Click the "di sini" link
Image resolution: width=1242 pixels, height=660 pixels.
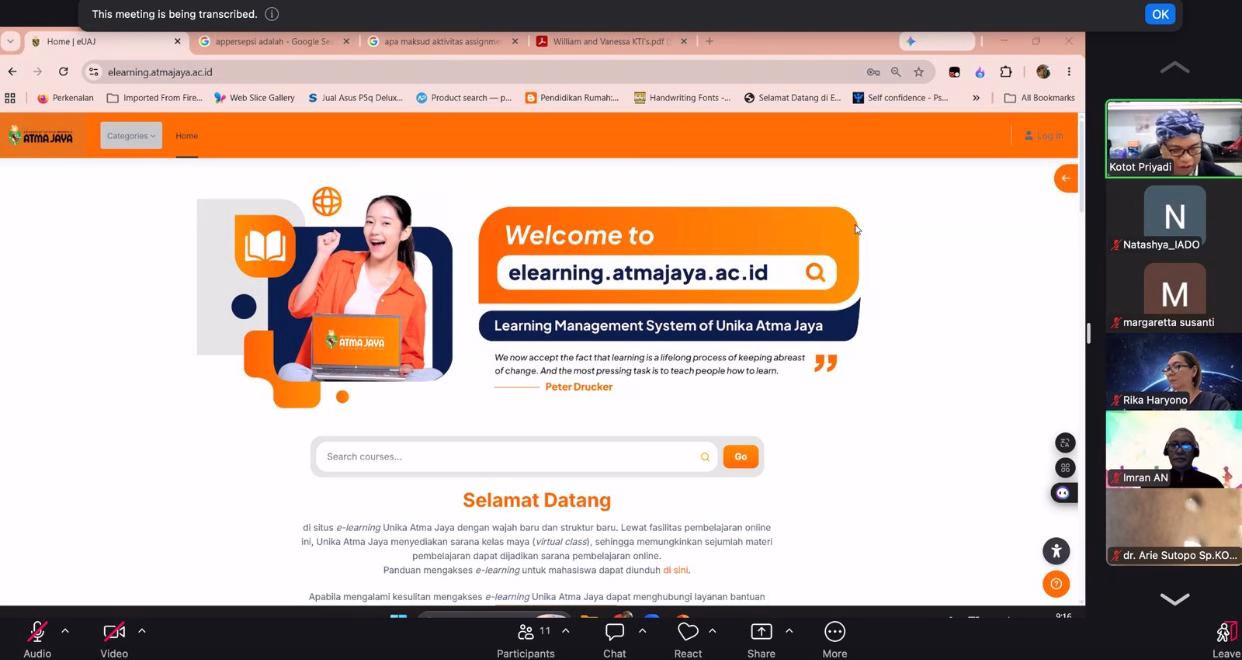675,570
